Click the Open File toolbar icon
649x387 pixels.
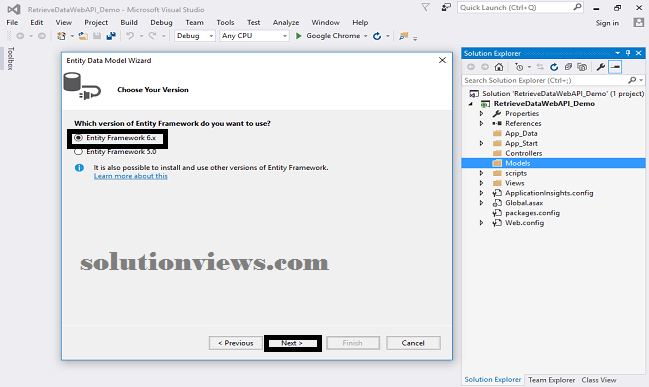click(x=83, y=36)
